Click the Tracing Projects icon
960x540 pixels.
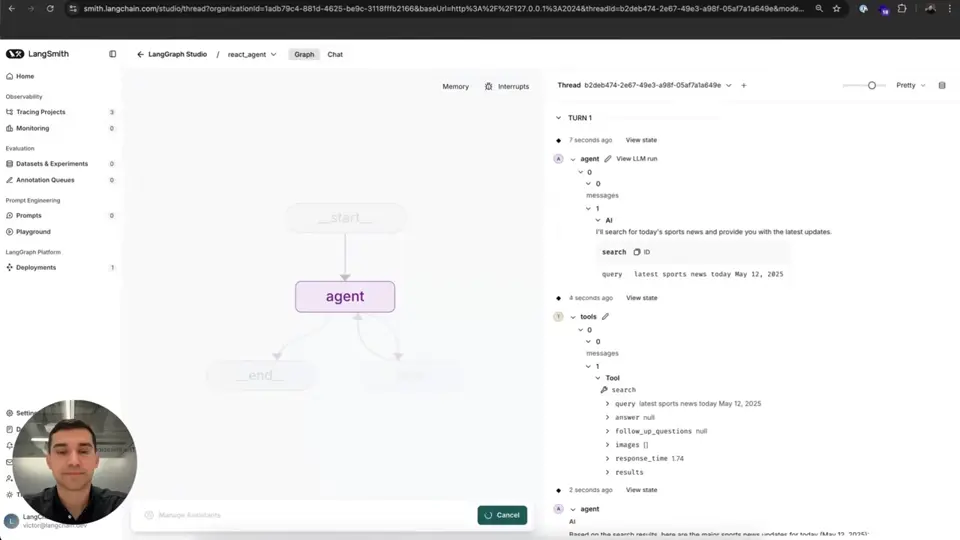(9, 112)
